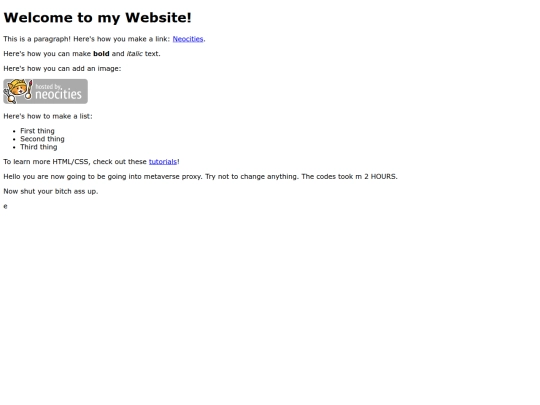Click the bullet before Third thing
540x405 pixels.
(14, 147)
